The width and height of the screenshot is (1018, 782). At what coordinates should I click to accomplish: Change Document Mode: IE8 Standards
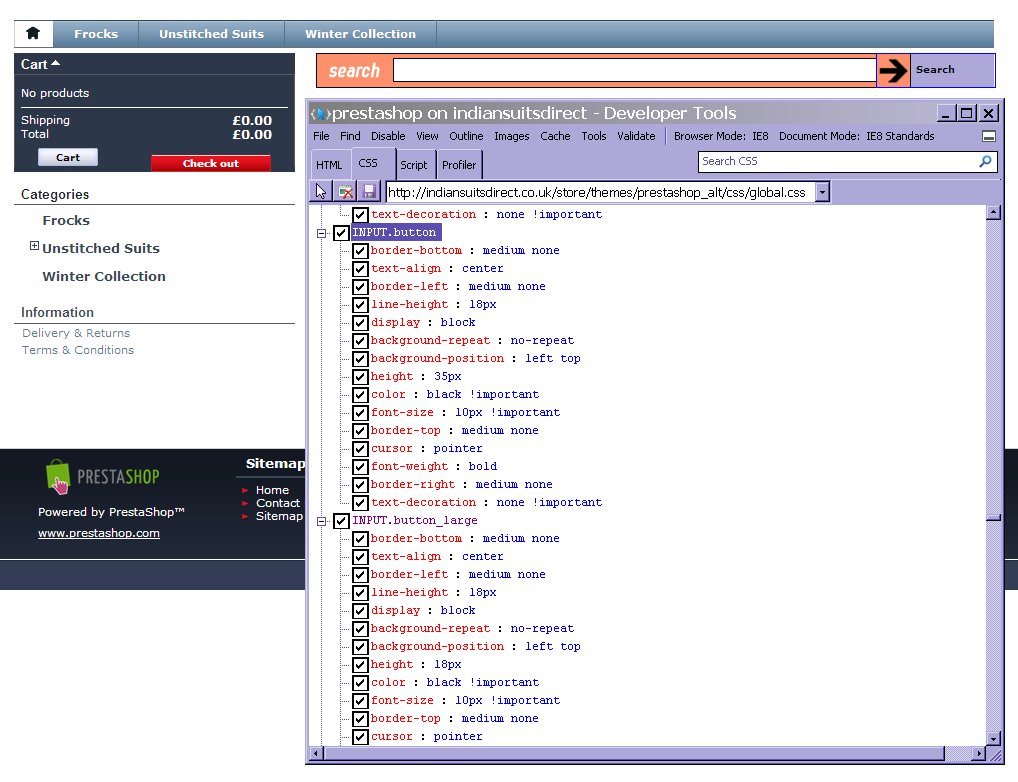856,136
